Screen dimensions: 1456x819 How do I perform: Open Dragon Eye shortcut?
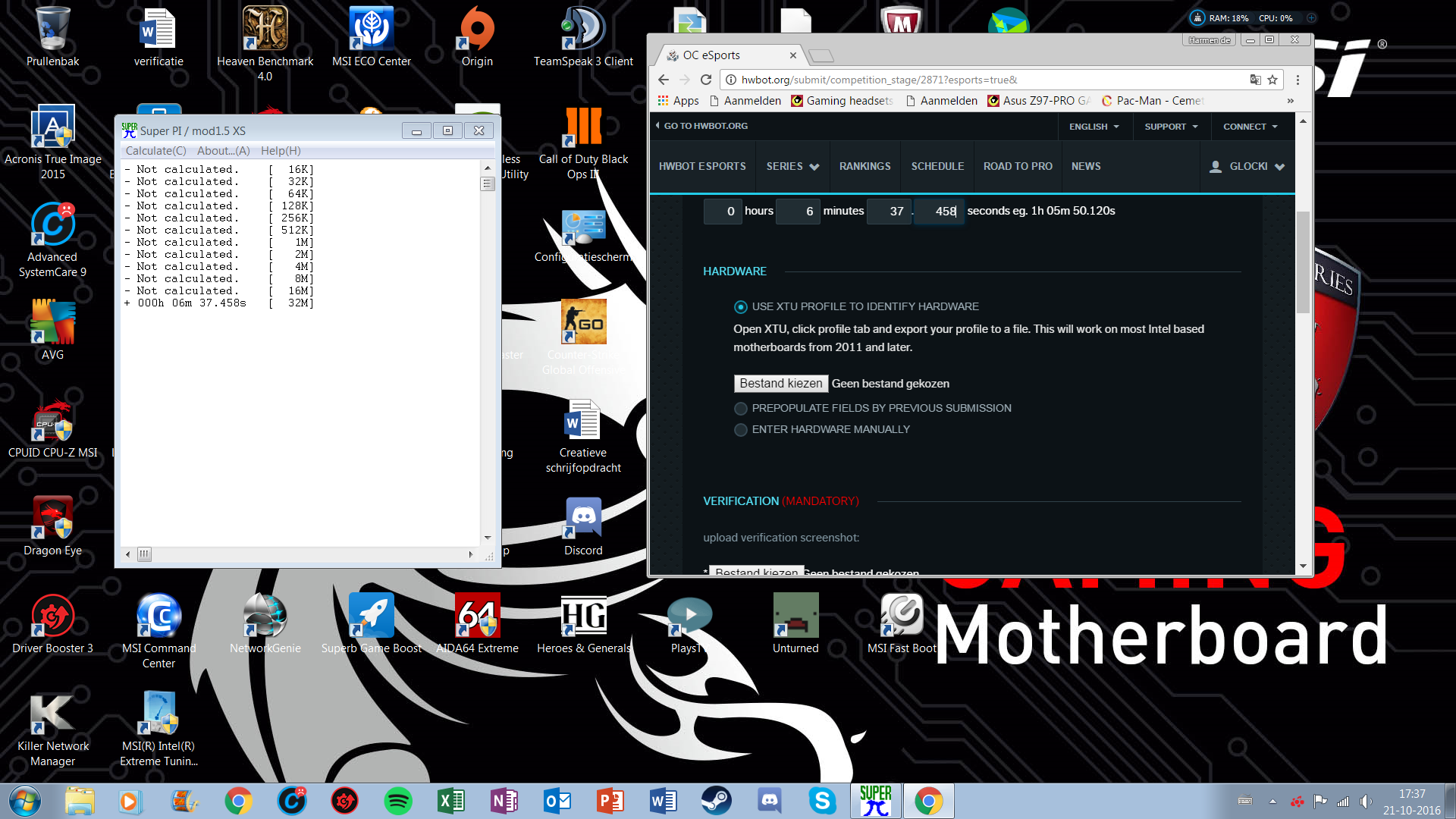[52, 526]
